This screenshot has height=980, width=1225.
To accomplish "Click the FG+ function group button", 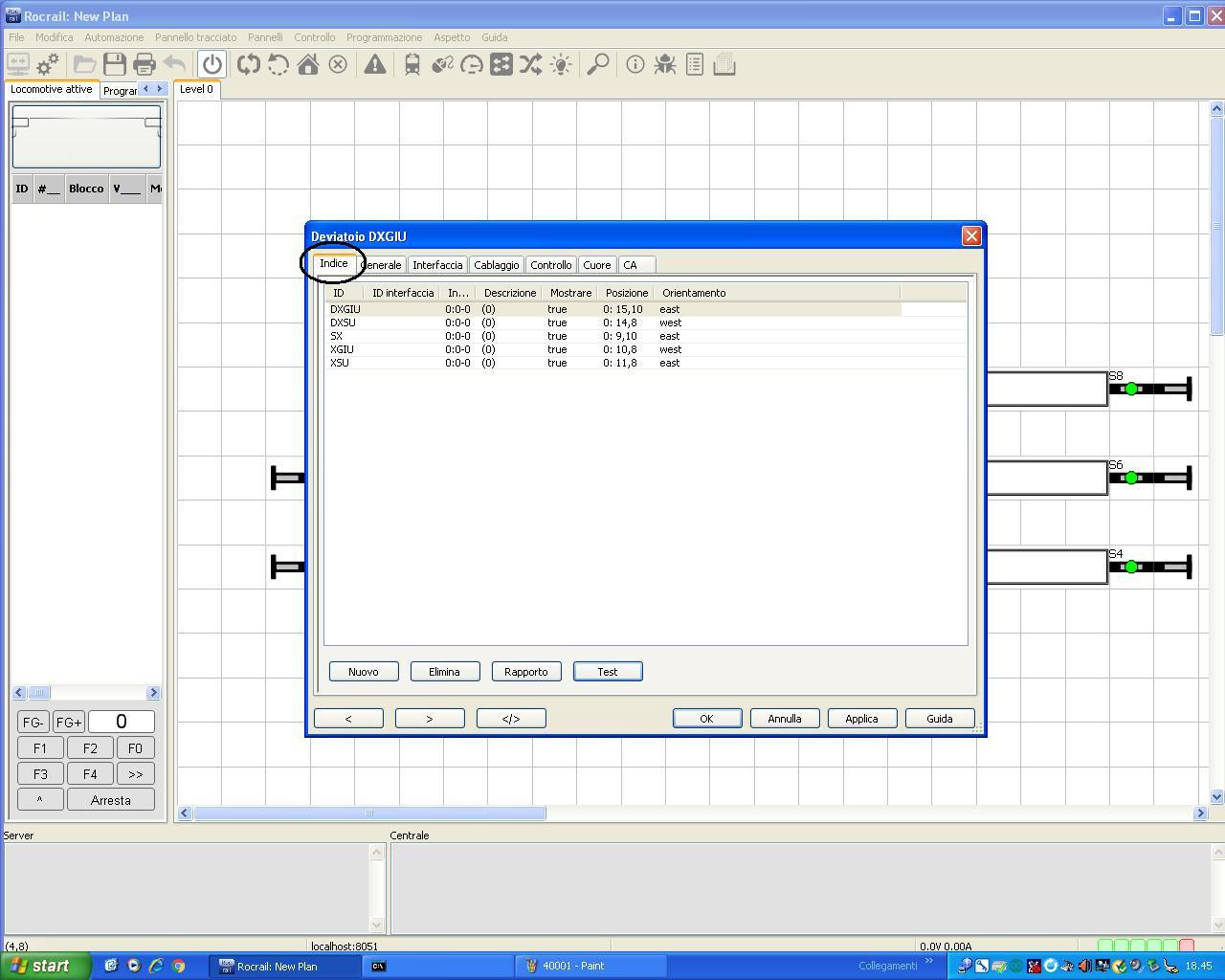I will (x=68, y=723).
